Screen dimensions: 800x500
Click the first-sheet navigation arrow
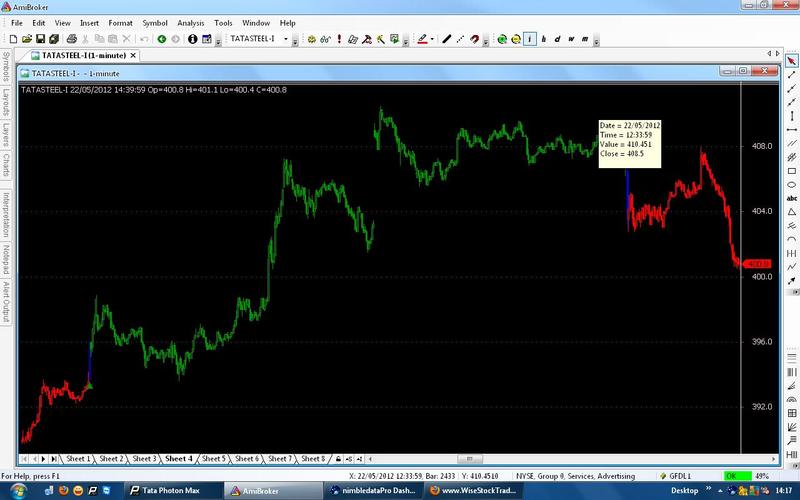pyautogui.click(x=24, y=459)
